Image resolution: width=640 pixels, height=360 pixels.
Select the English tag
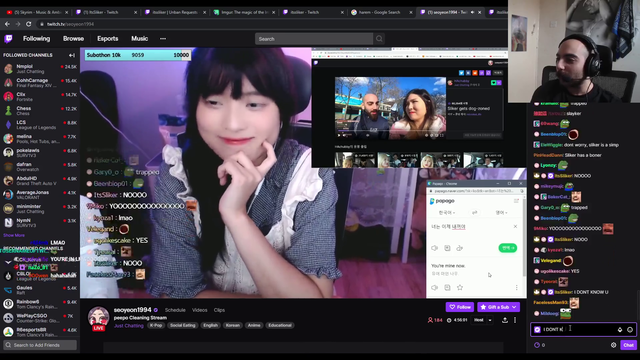211,325
